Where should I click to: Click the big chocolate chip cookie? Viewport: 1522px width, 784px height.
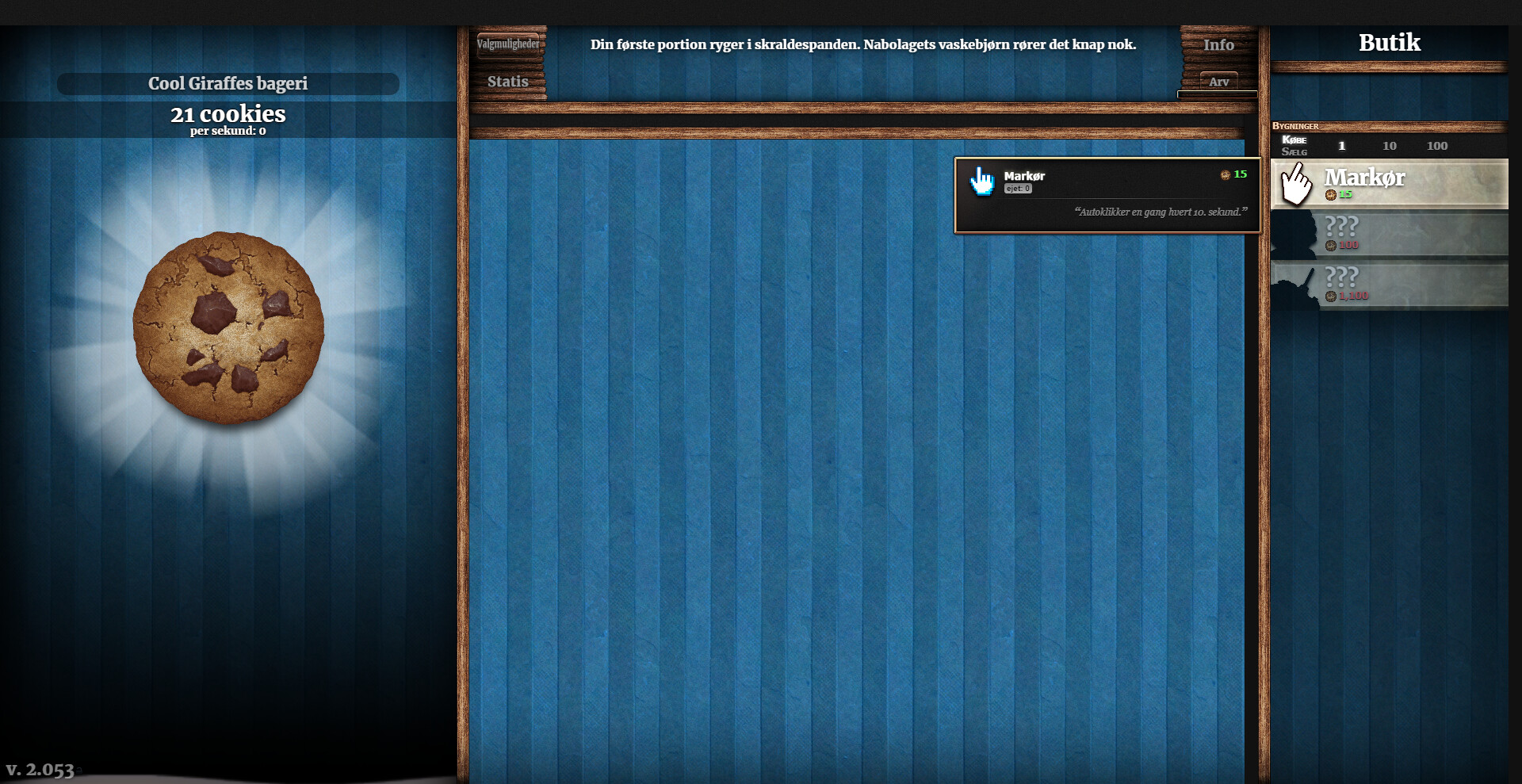pos(228,327)
